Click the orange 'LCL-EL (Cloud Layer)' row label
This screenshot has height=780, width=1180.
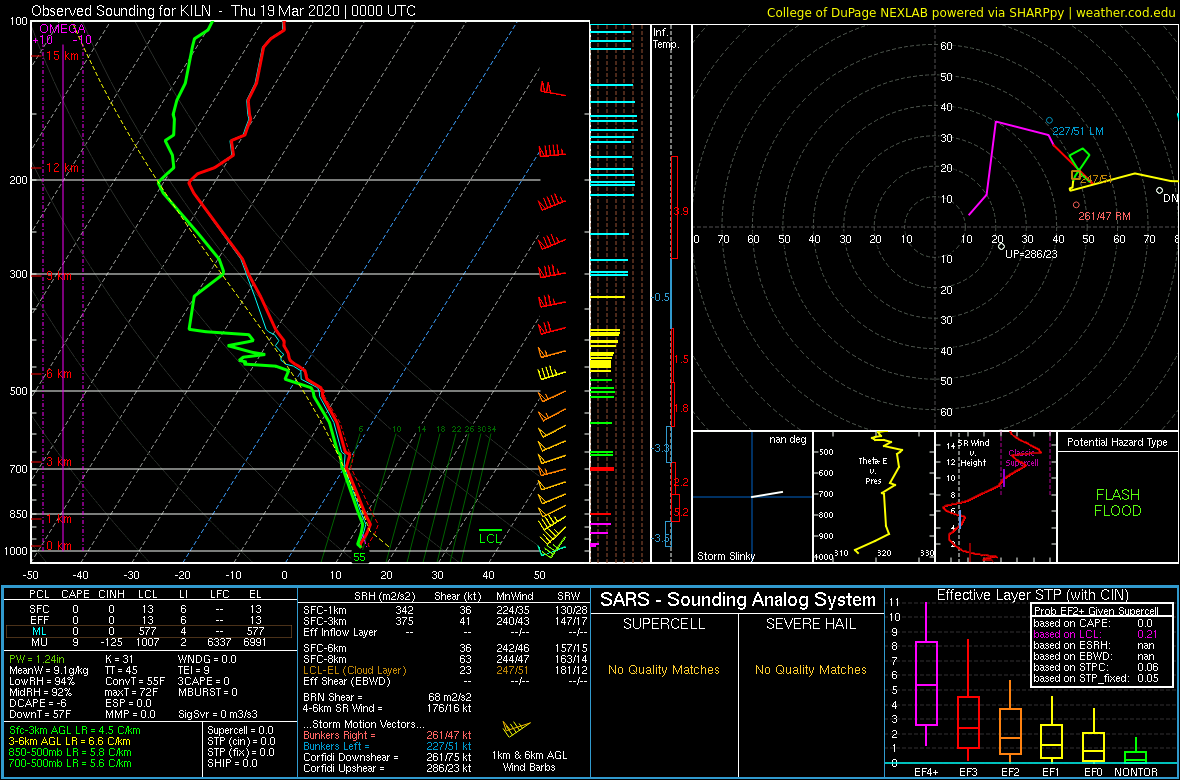pyautogui.click(x=354, y=670)
